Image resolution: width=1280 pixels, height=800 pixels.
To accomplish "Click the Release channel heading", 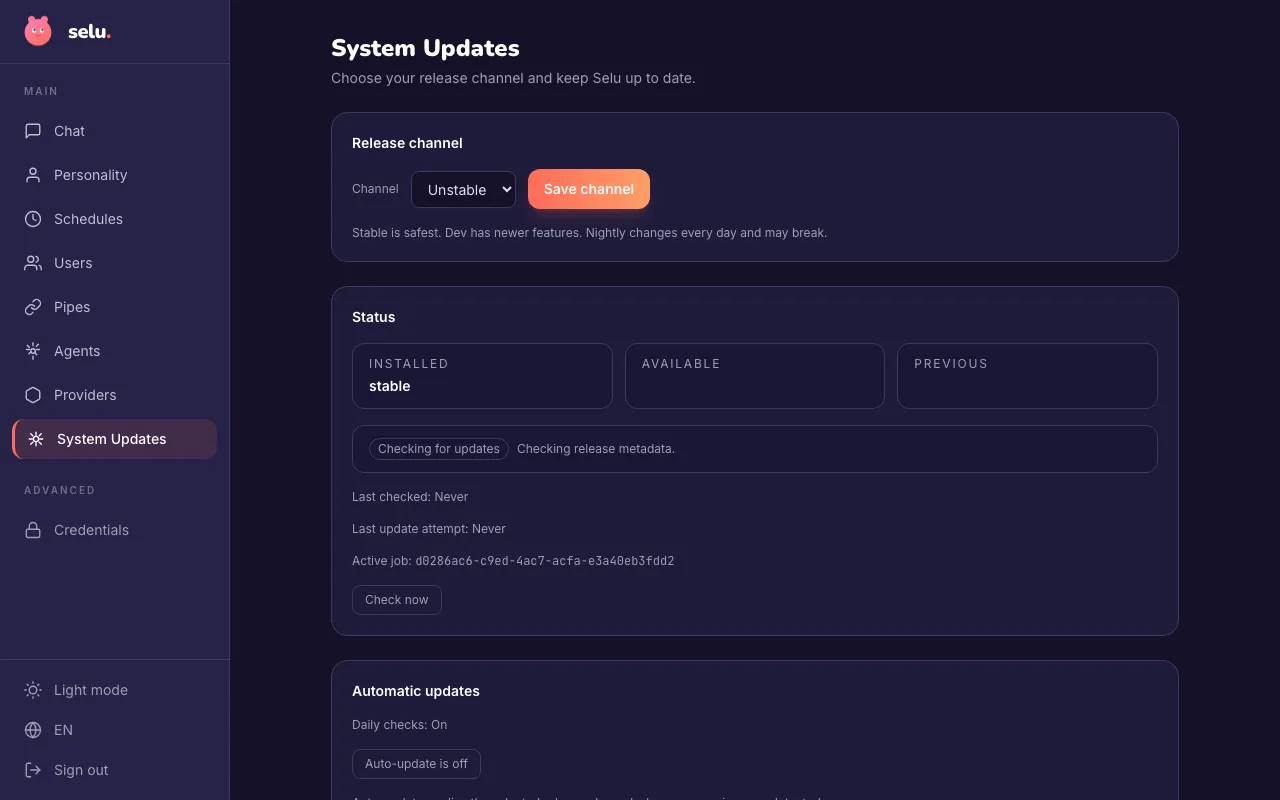I will [x=407, y=143].
